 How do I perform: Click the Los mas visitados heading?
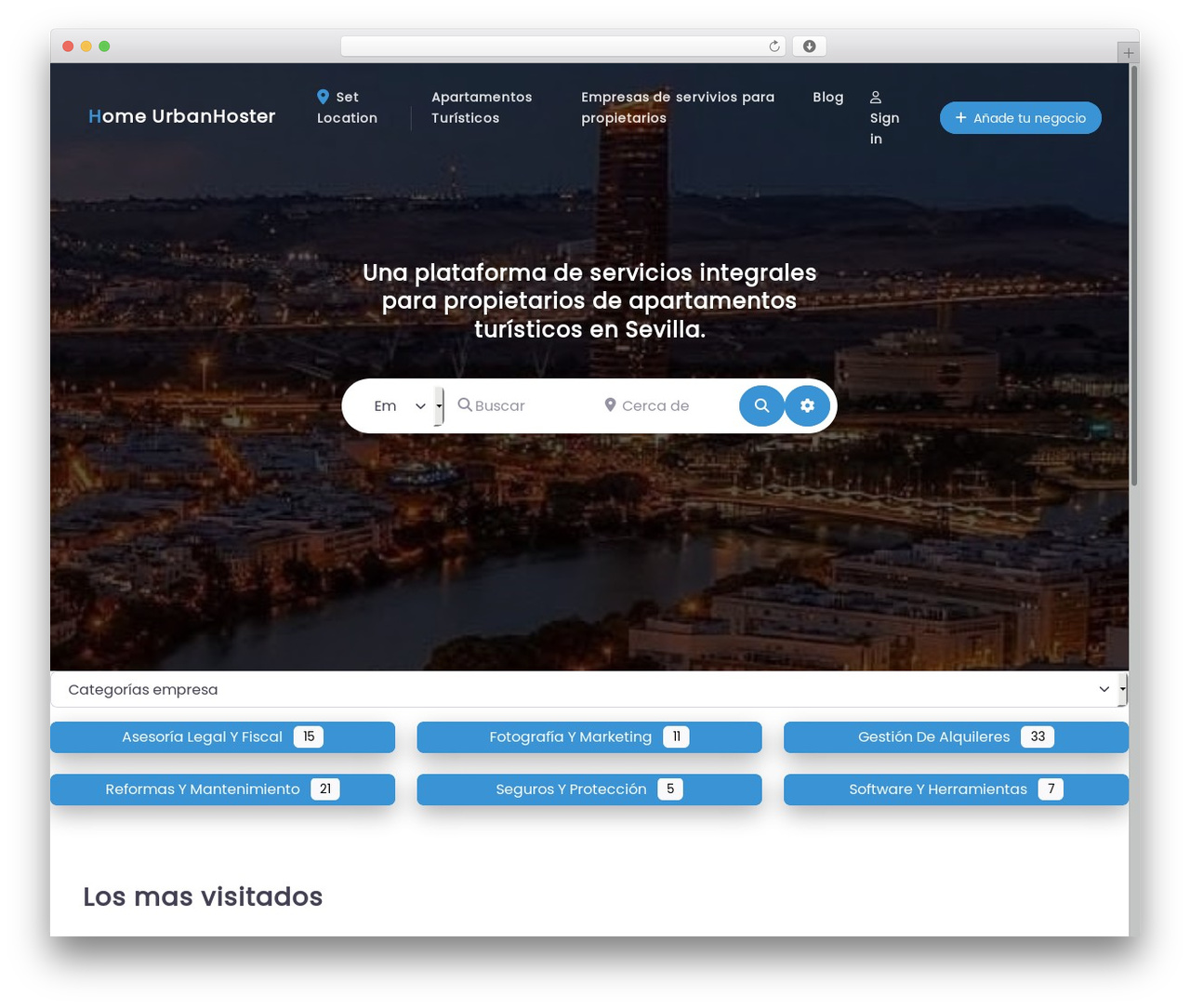click(203, 896)
